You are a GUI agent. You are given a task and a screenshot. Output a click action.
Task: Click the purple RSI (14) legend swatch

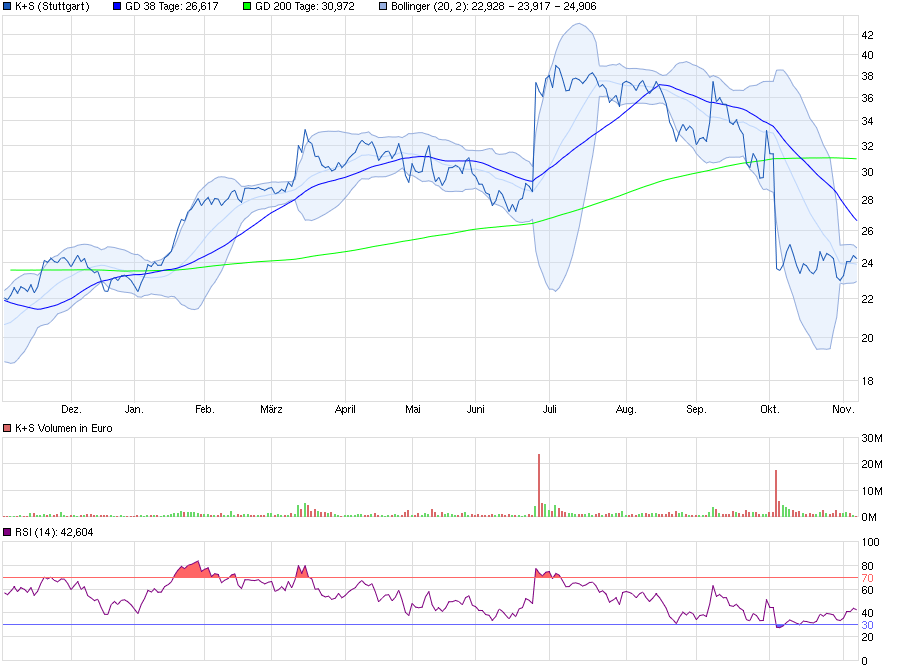(7, 532)
